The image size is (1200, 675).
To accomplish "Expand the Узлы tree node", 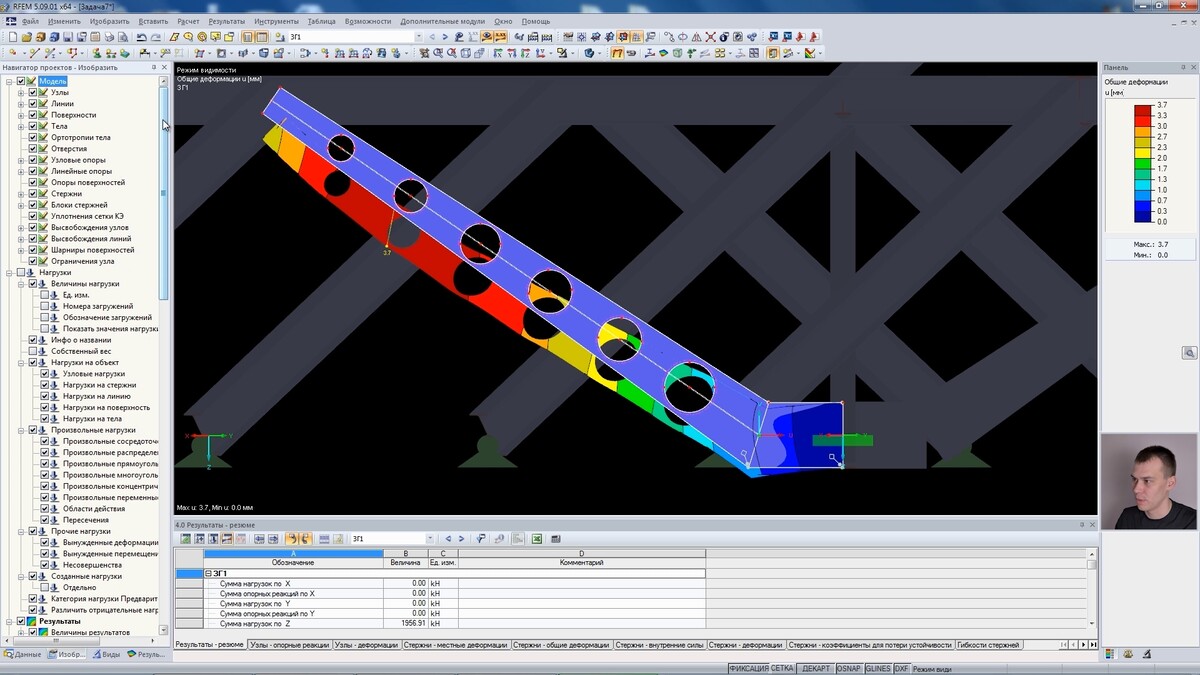I will pyautogui.click(x=21, y=92).
